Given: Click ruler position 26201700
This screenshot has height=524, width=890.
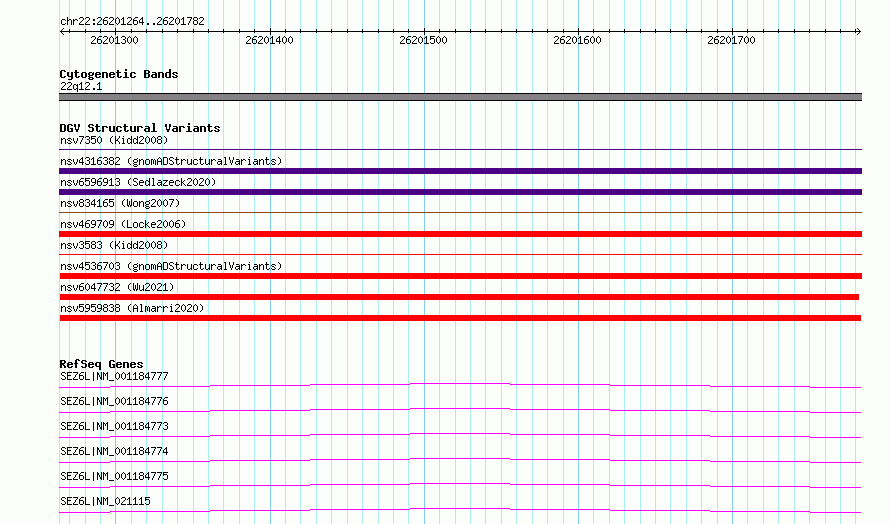Looking at the screenshot, I should pos(731,40).
